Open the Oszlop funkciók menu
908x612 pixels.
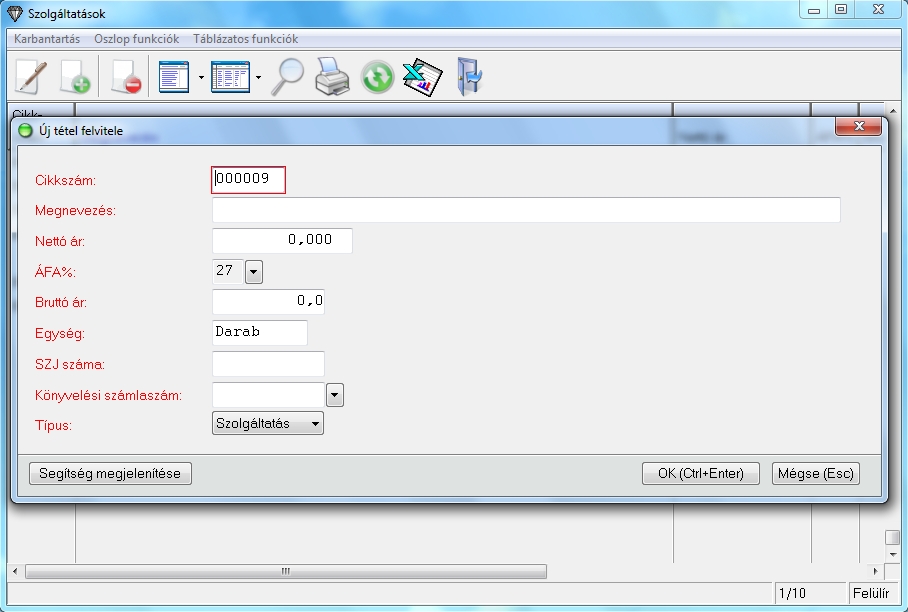pos(136,39)
